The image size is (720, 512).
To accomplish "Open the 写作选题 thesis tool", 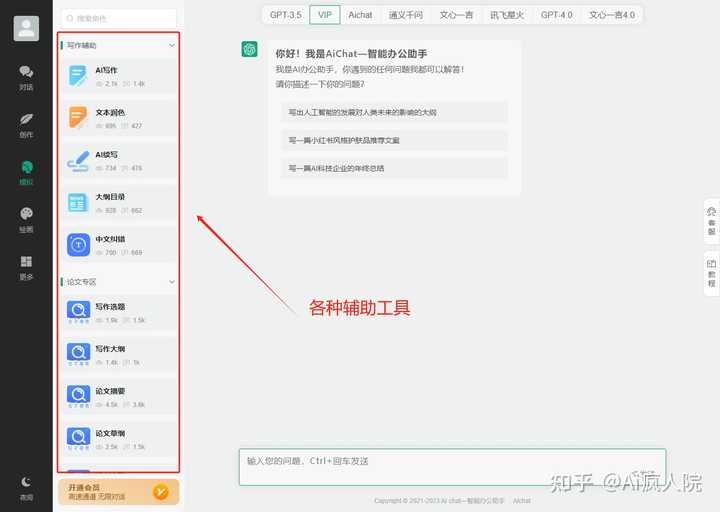I will [119, 313].
